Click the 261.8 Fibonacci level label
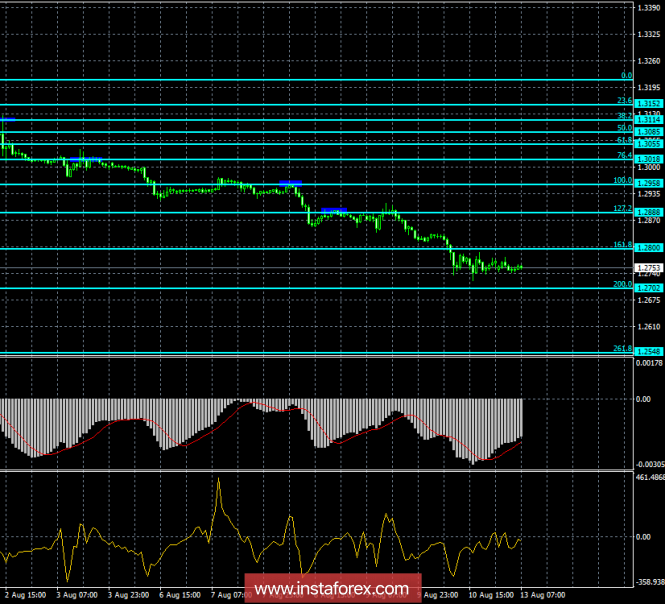Image resolution: width=665 pixels, height=604 pixels. (x=622, y=347)
